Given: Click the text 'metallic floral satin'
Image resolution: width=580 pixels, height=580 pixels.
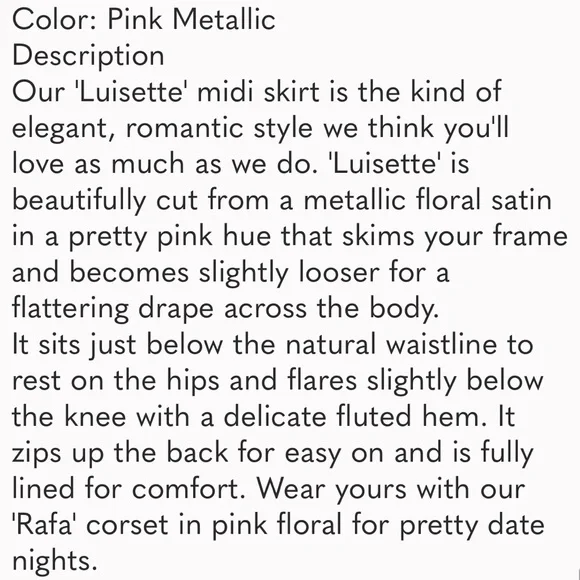Looking at the screenshot, I should pyautogui.click(x=428, y=200).
